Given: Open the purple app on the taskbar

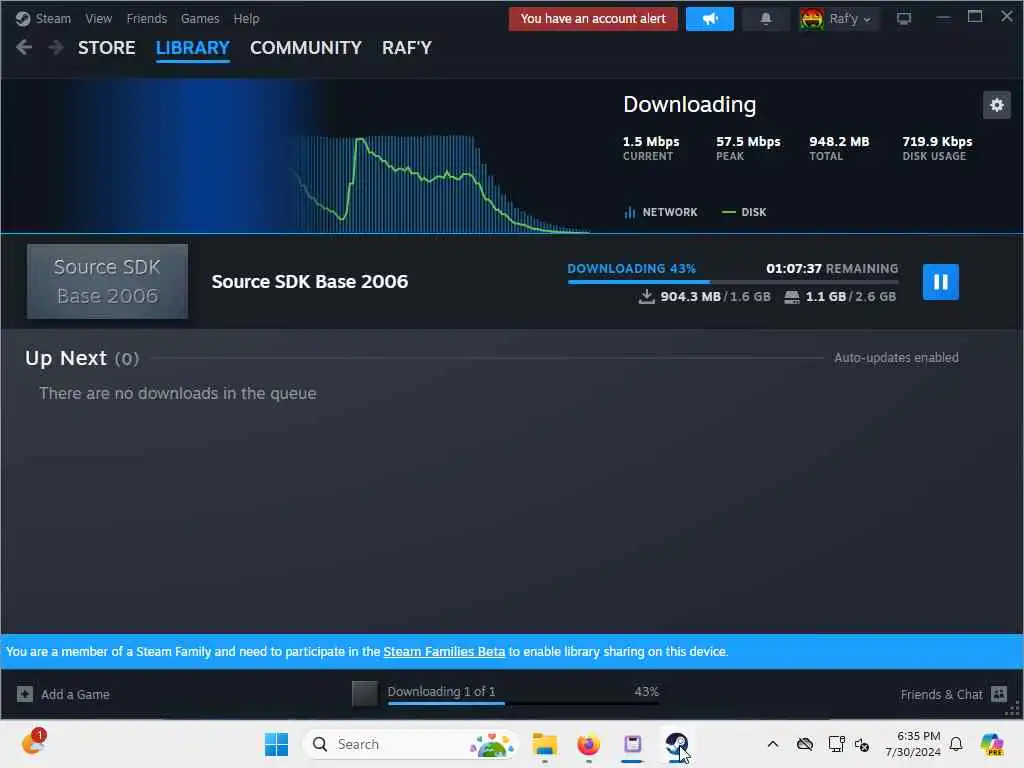Looking at the screenshot, I should pos(632,744).
